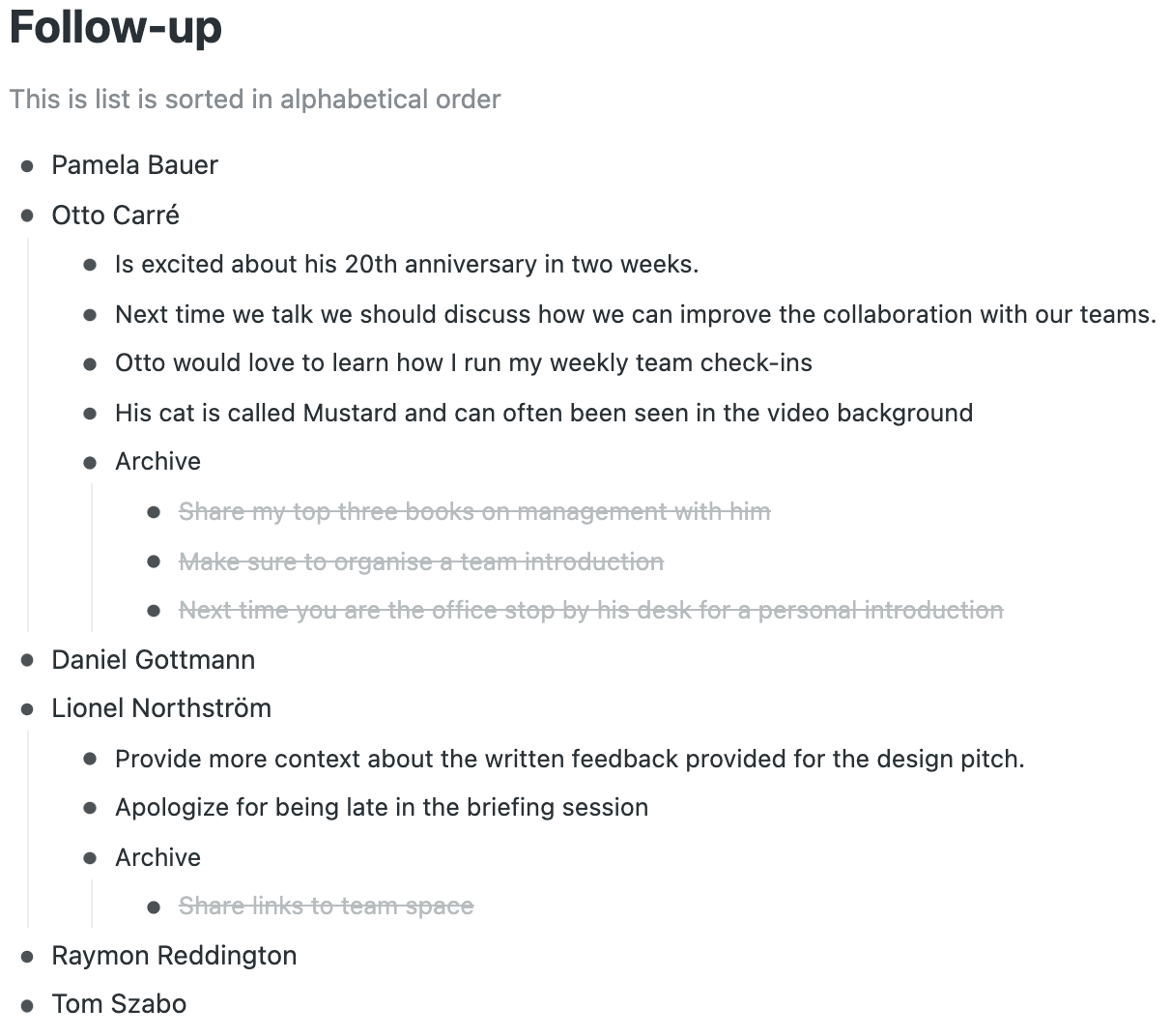The height and width of the screenshot is (1036, 1171).
Task: Click the design pitch feedback note
Action: [x=570, y=760]
